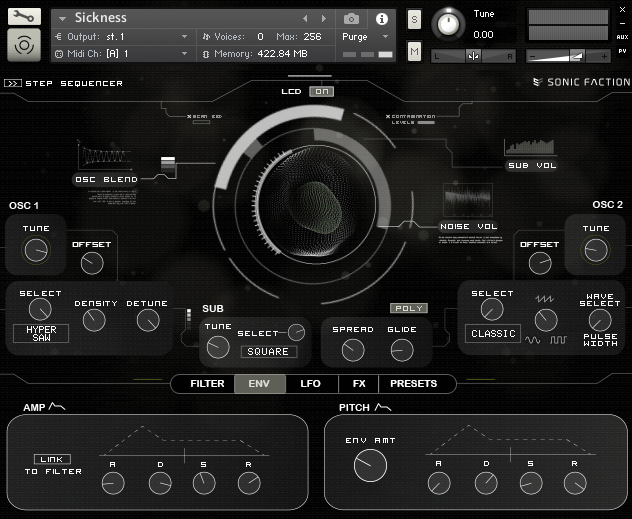Switch to the FX tab
632x519 pixels.
(359, 384)
